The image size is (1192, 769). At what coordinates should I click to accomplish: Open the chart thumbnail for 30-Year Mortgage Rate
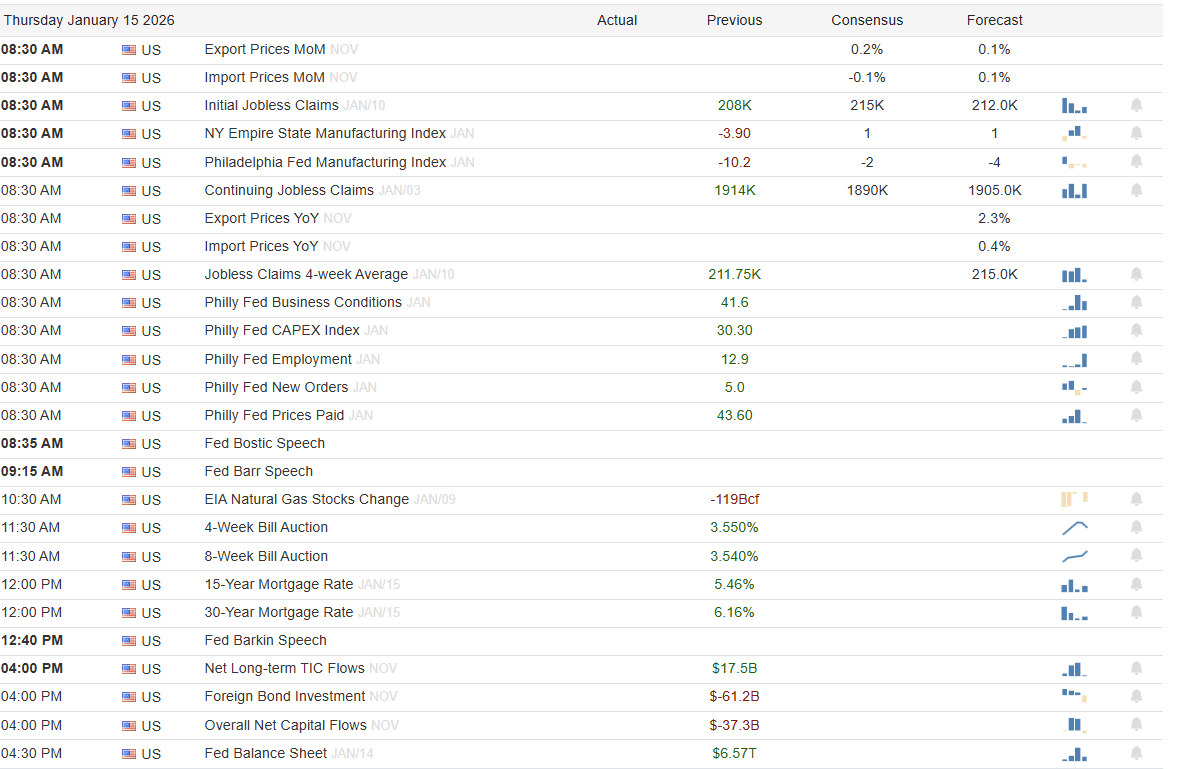pyautogui.click(x=1074, y=612)
